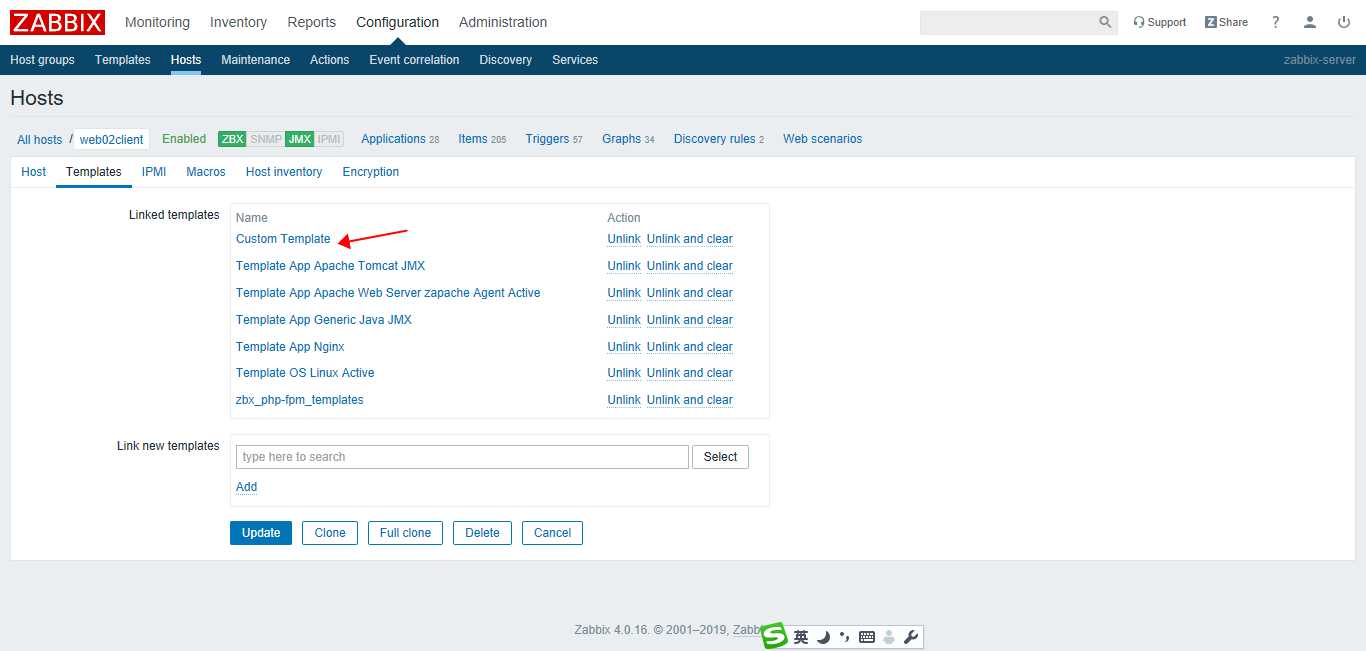
Task: Open the Reports menu
Action: click(x=312, y=22)
